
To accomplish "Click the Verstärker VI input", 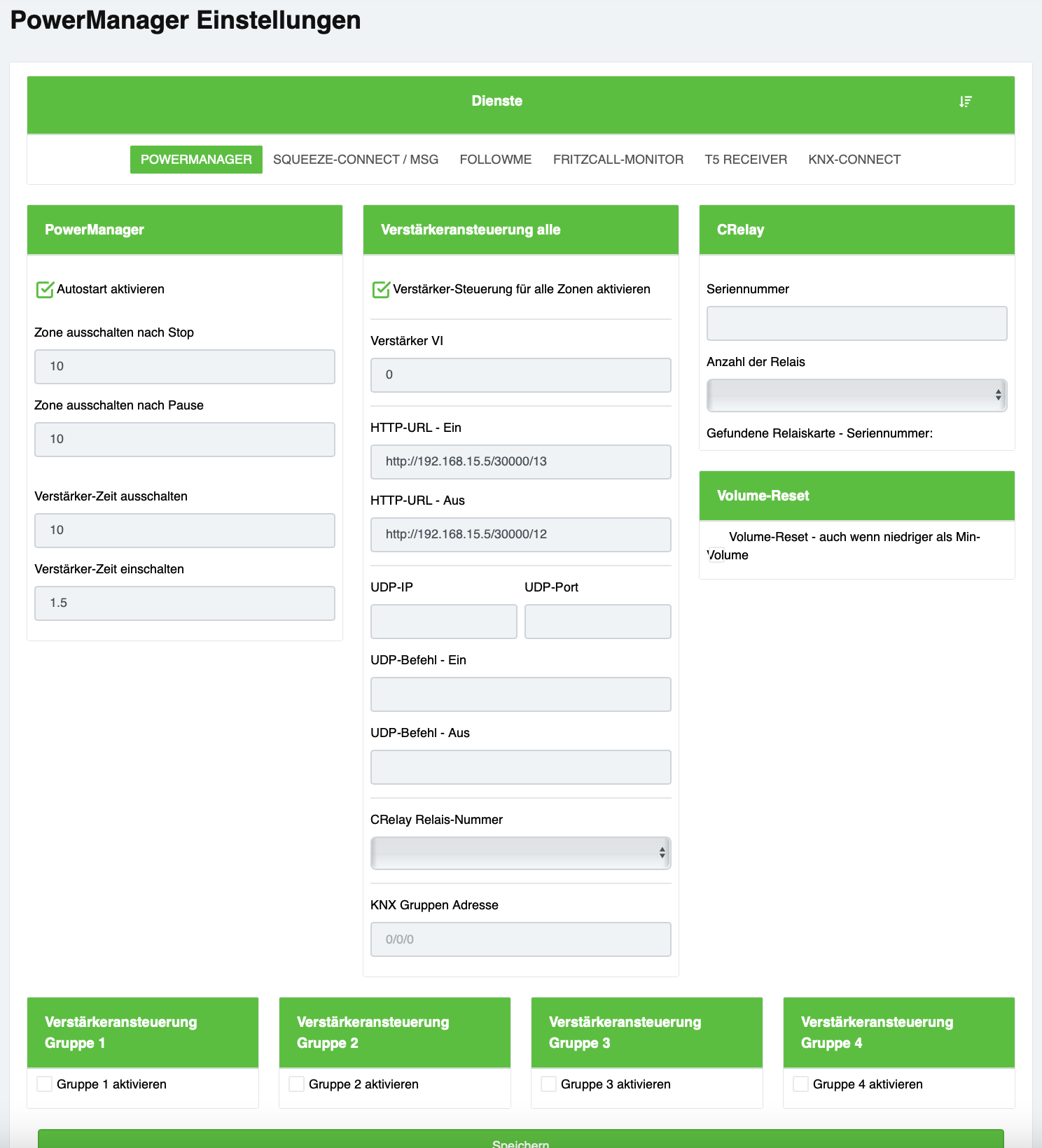I will click(521, 375).
